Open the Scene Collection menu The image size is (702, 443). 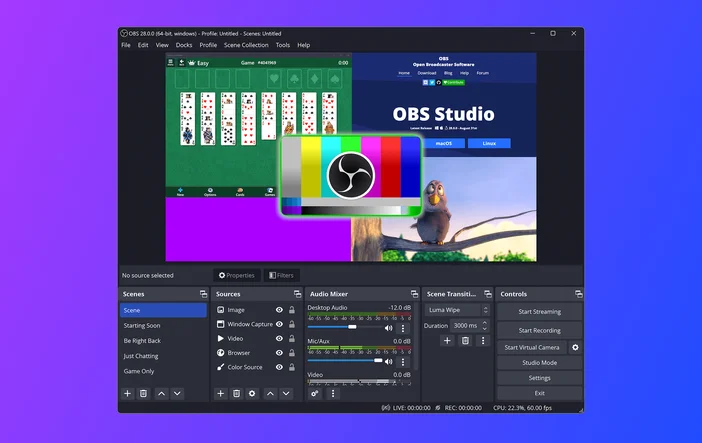point(246,45)
